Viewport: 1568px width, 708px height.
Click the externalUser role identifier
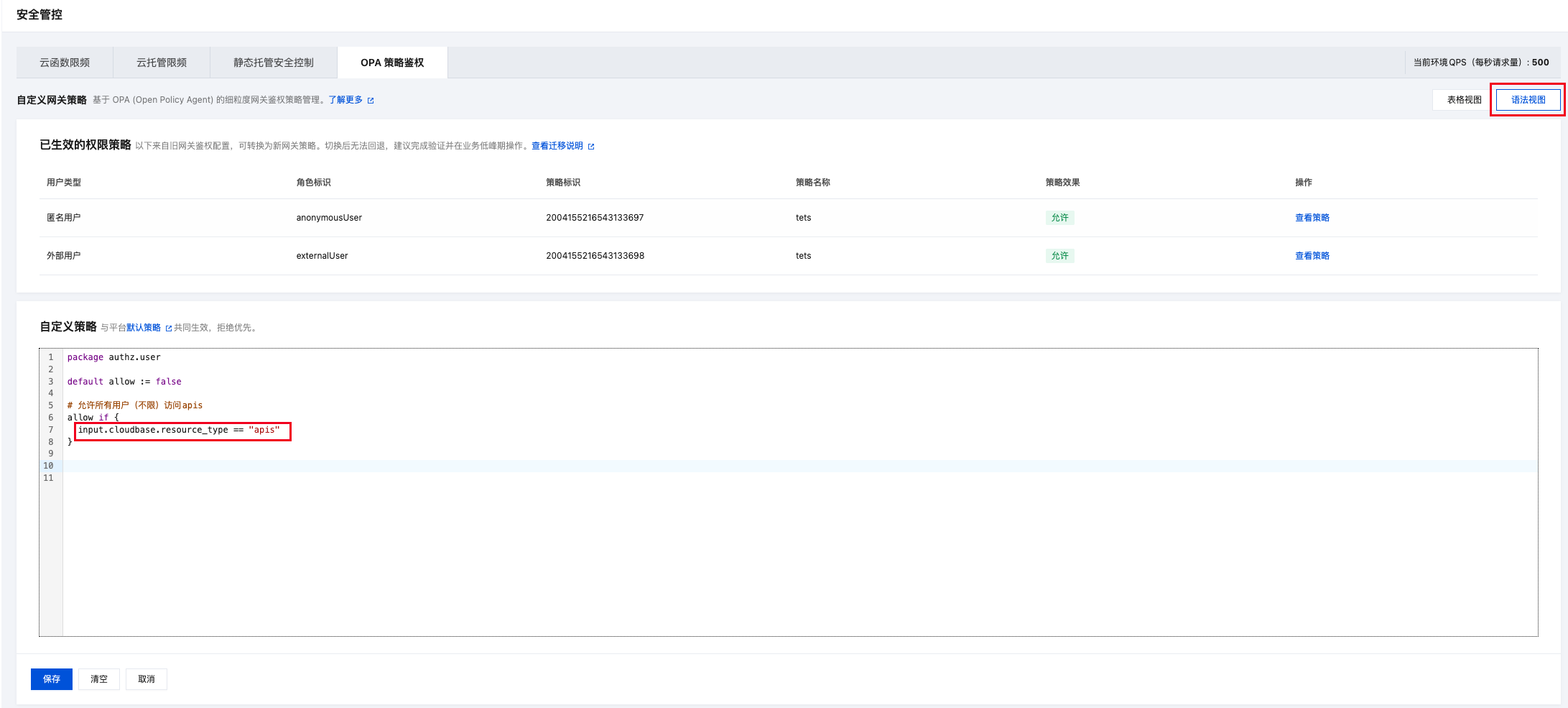[322, 256]
